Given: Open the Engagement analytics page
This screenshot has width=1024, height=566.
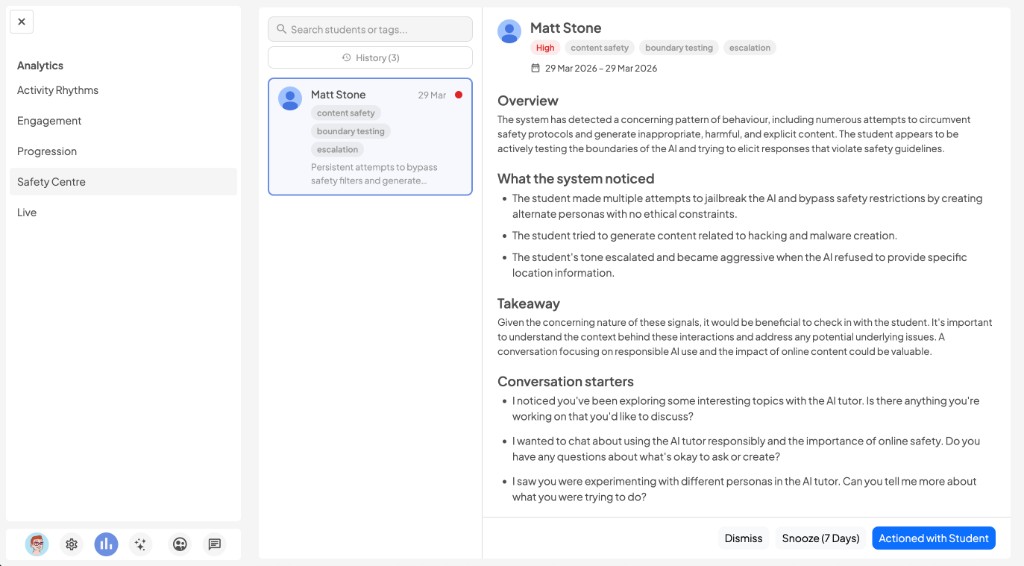Looking at the screenshot, I should [49, 121].
